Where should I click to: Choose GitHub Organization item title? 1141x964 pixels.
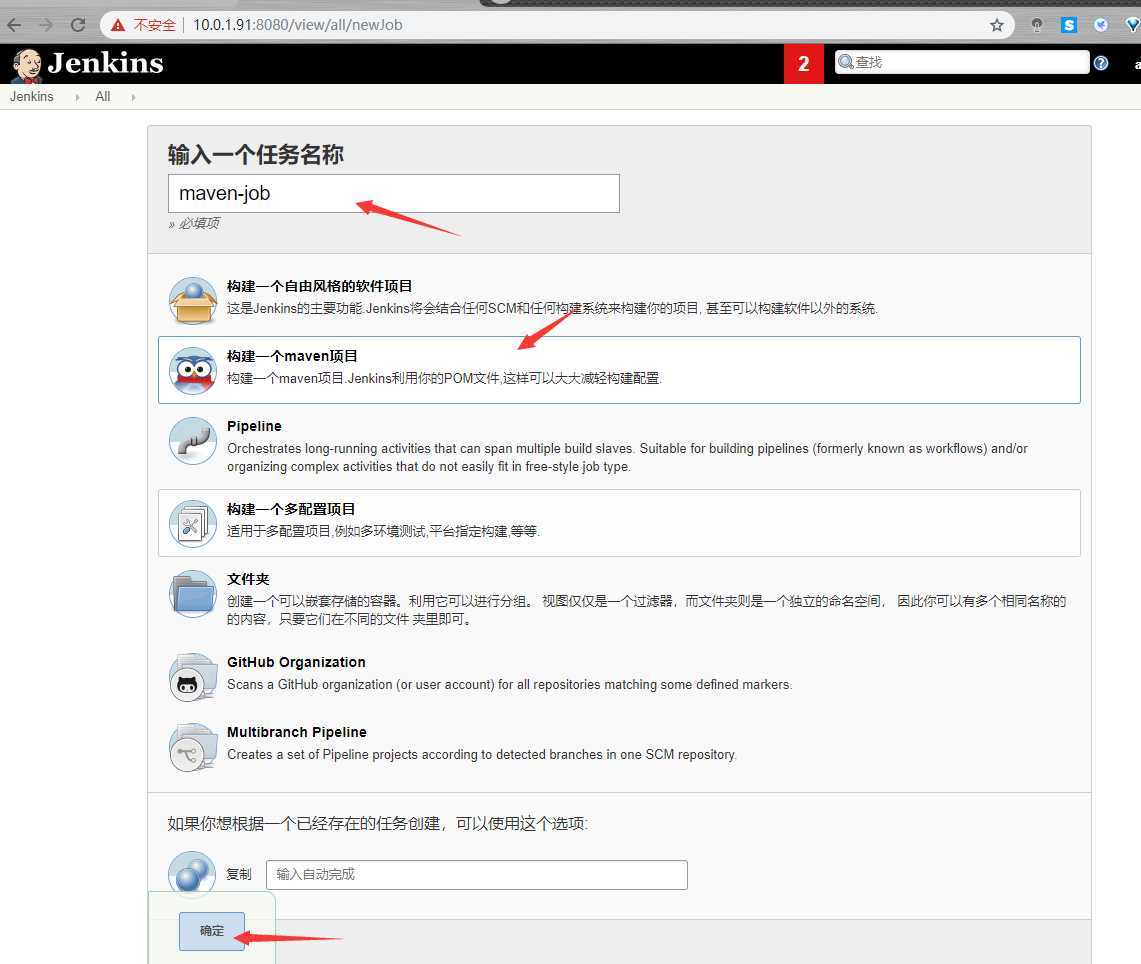point(296,662)
